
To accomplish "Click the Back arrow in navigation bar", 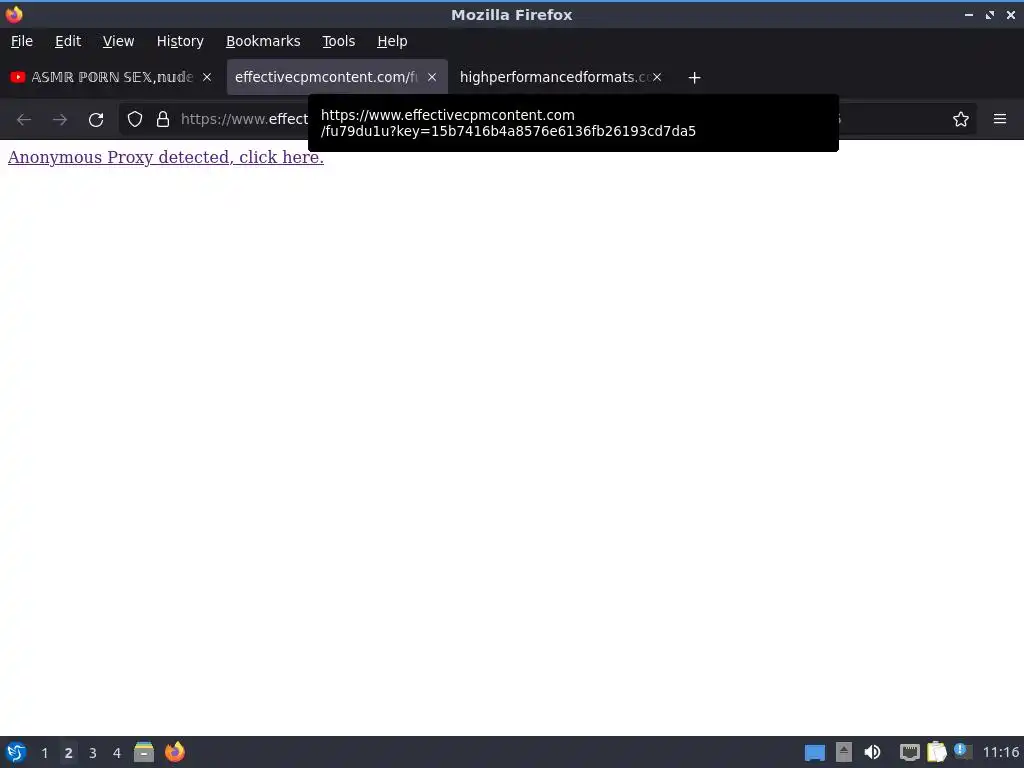I will [x=24, y=120].
